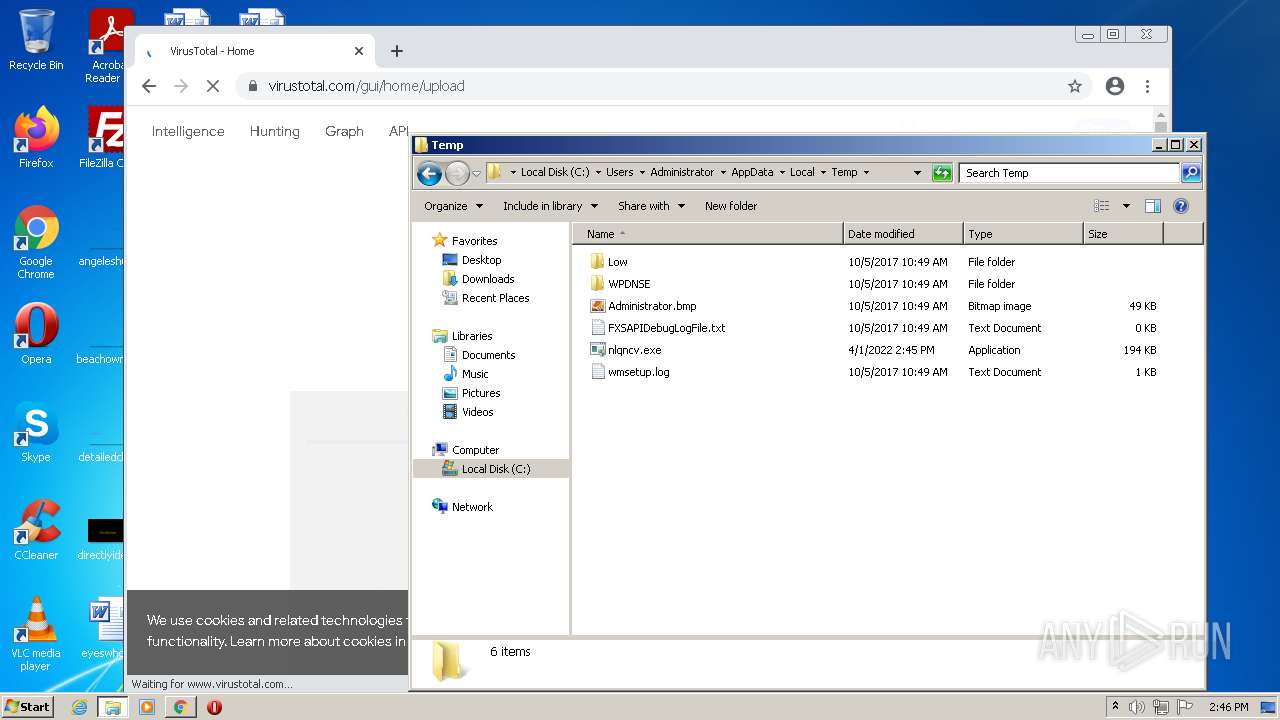Select the WPDNSE folder

(628, 284)
